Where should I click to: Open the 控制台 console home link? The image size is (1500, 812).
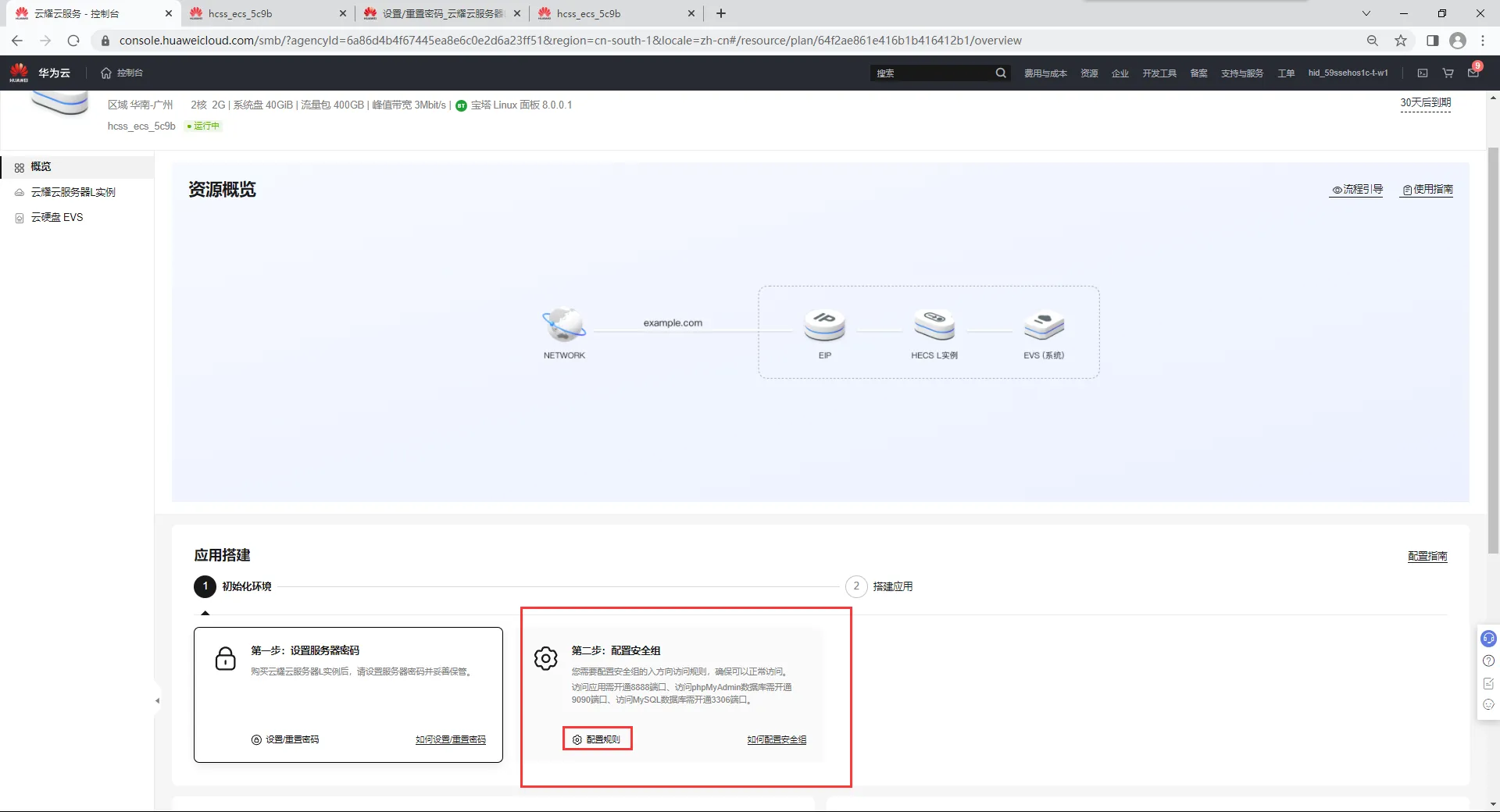point(122,73)
